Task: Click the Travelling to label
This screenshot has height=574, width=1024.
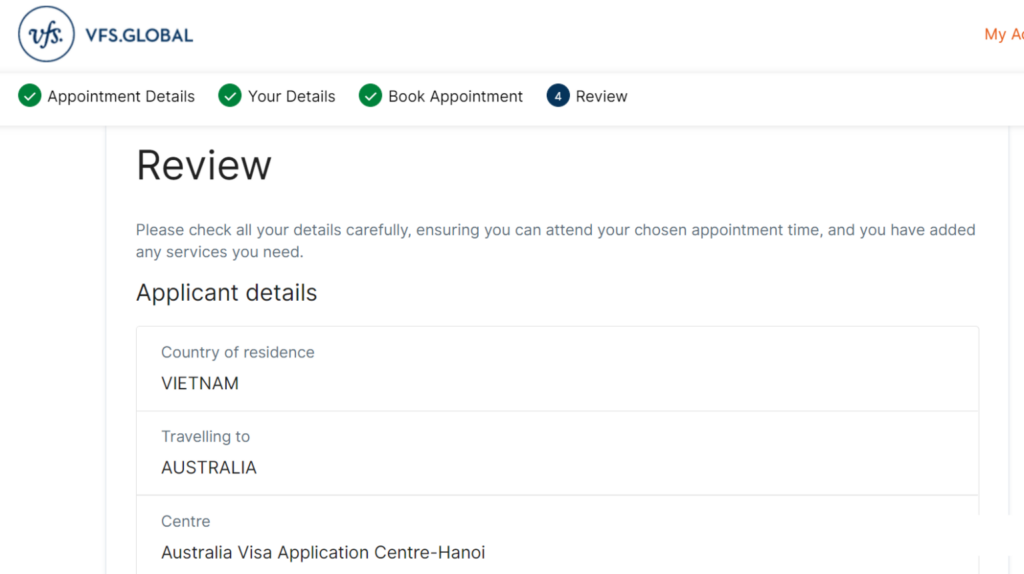Action: [206, 436]
